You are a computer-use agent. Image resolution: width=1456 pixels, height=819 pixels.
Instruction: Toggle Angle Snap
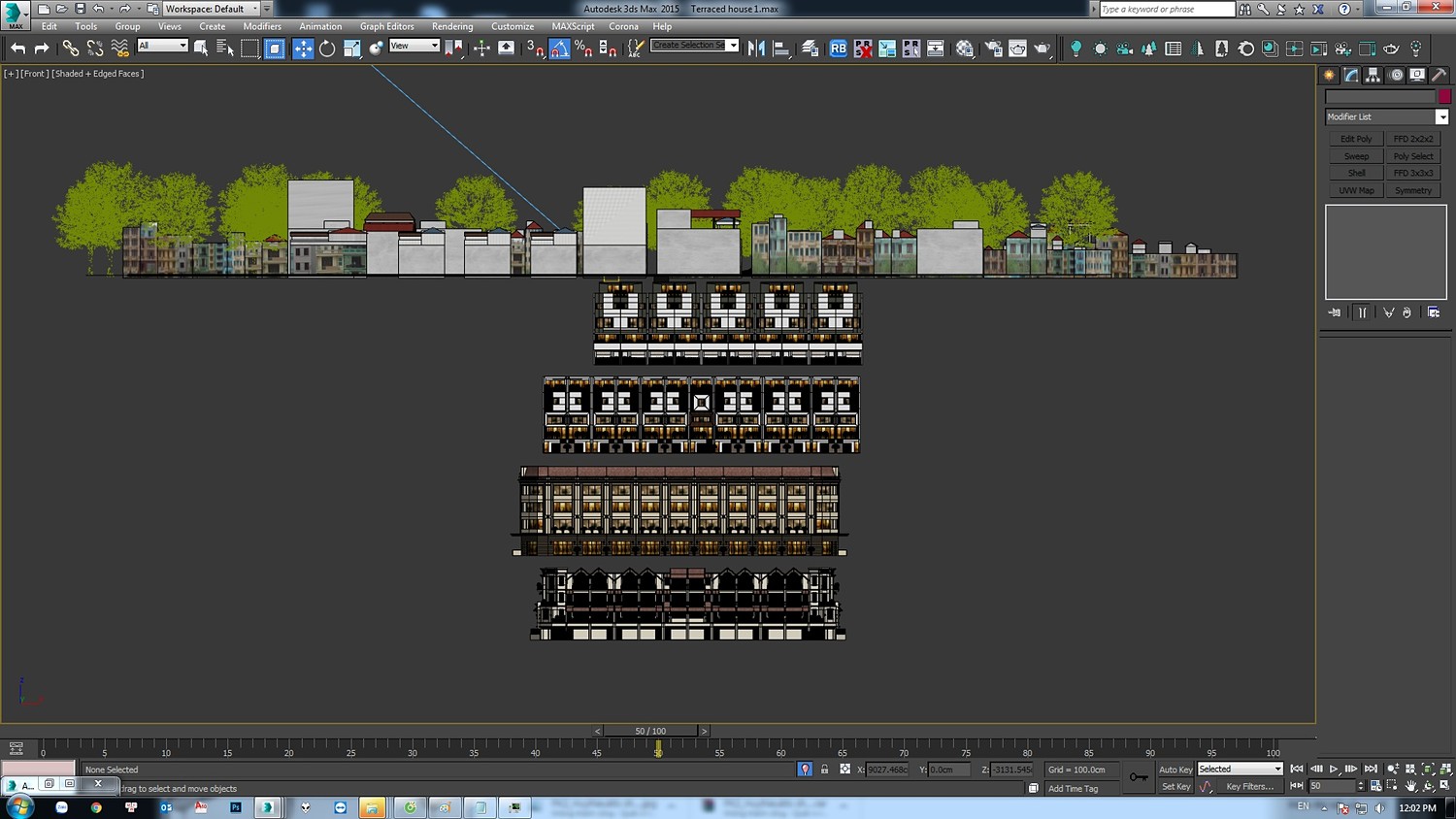coord(560,48)
